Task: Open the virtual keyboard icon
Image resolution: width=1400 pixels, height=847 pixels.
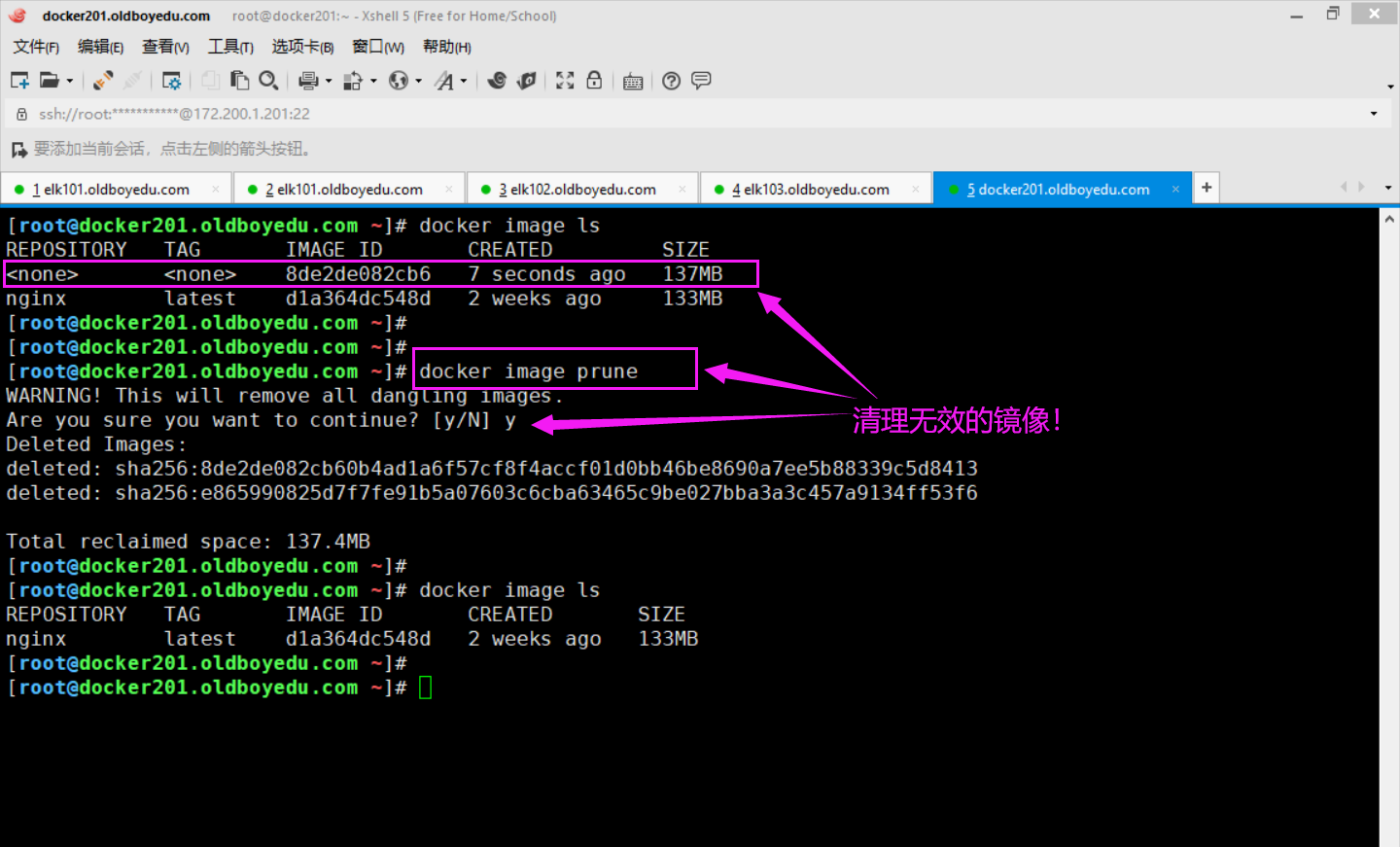Action: coord(633,81)
